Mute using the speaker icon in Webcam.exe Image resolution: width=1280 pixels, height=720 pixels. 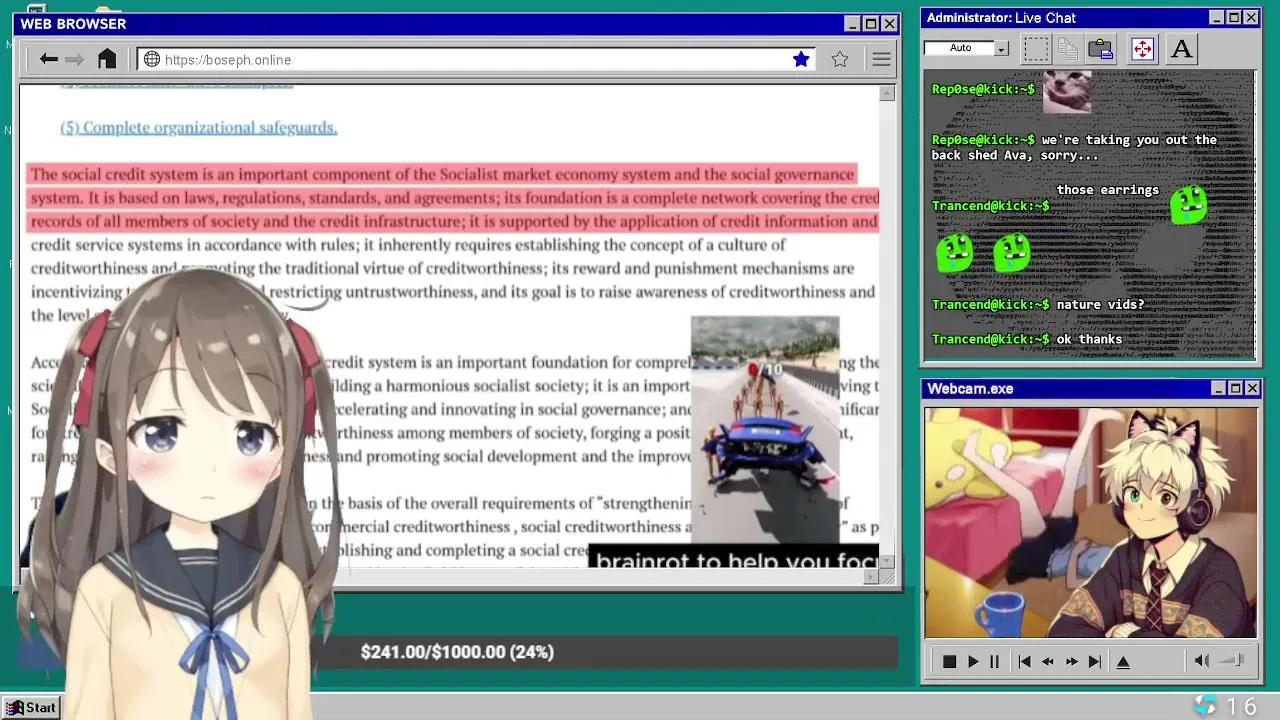coord(1202,661)
